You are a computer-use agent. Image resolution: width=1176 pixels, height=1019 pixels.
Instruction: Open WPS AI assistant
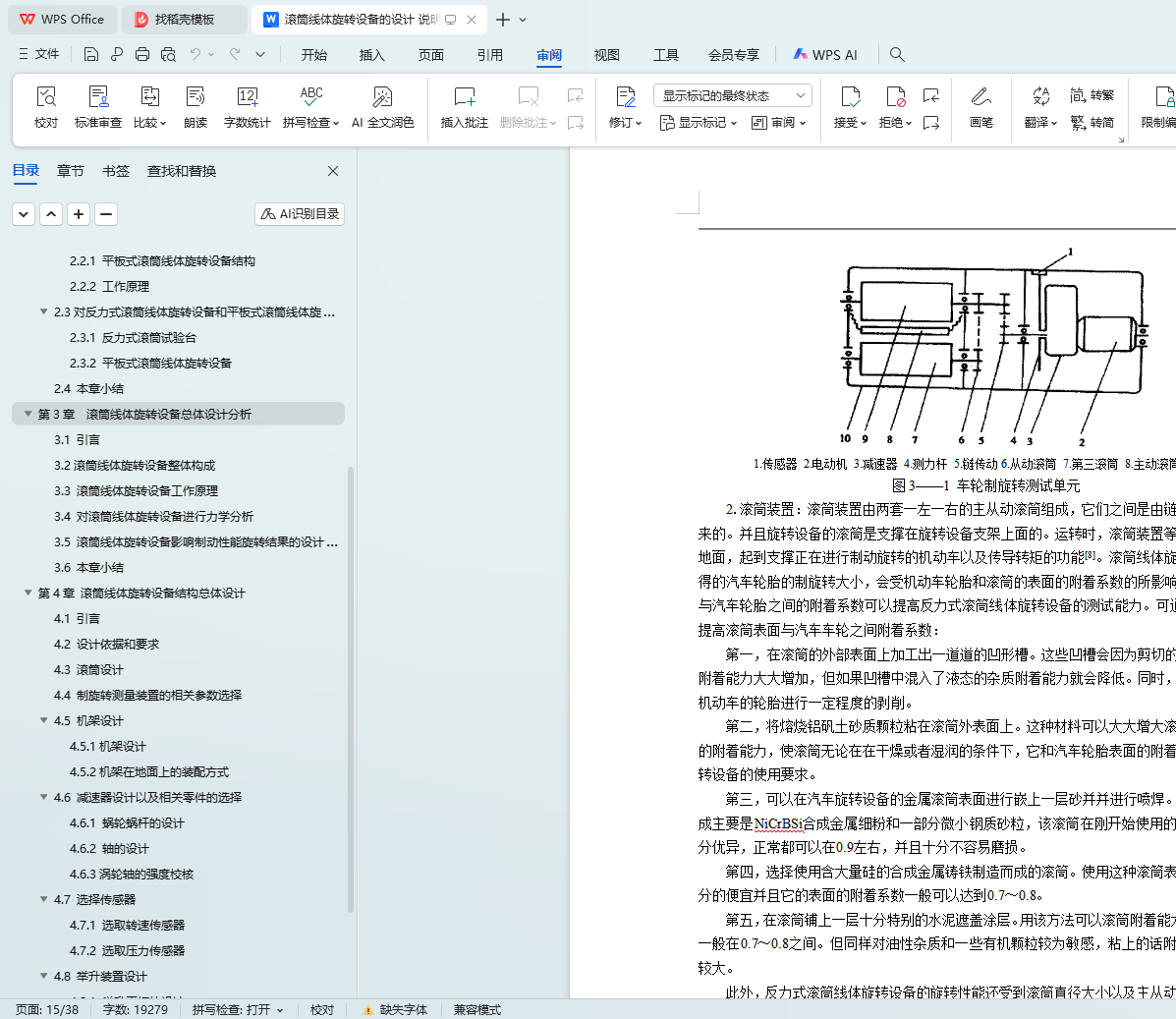coord(825,54)
